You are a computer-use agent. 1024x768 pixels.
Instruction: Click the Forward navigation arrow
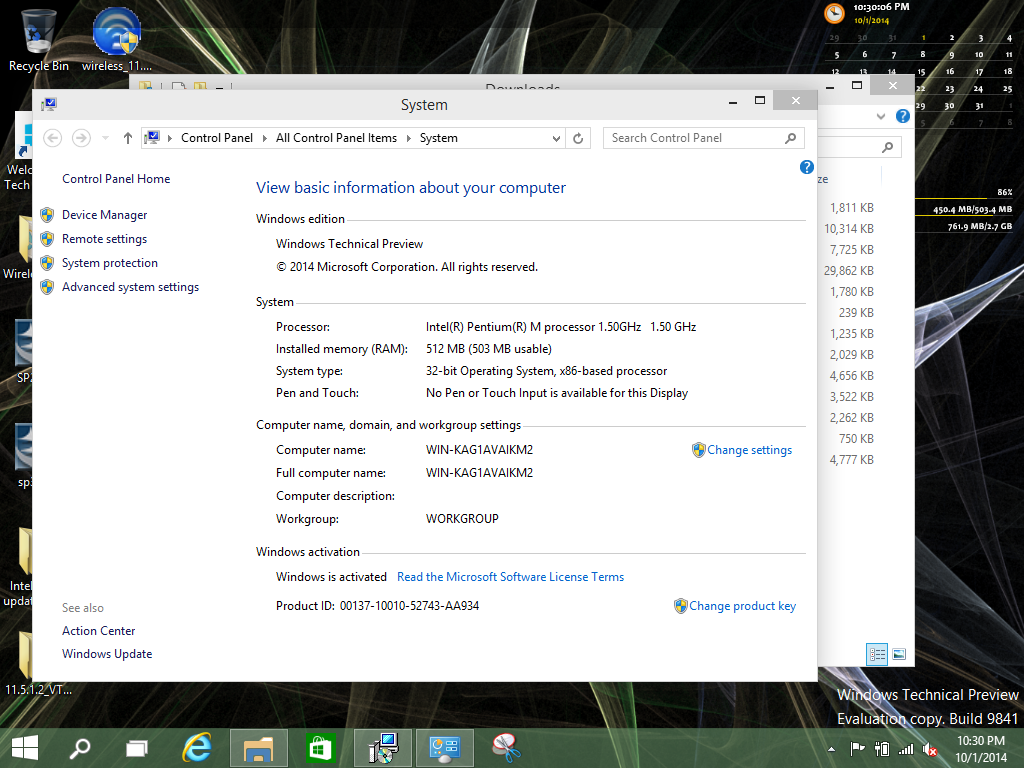[81, 138]
